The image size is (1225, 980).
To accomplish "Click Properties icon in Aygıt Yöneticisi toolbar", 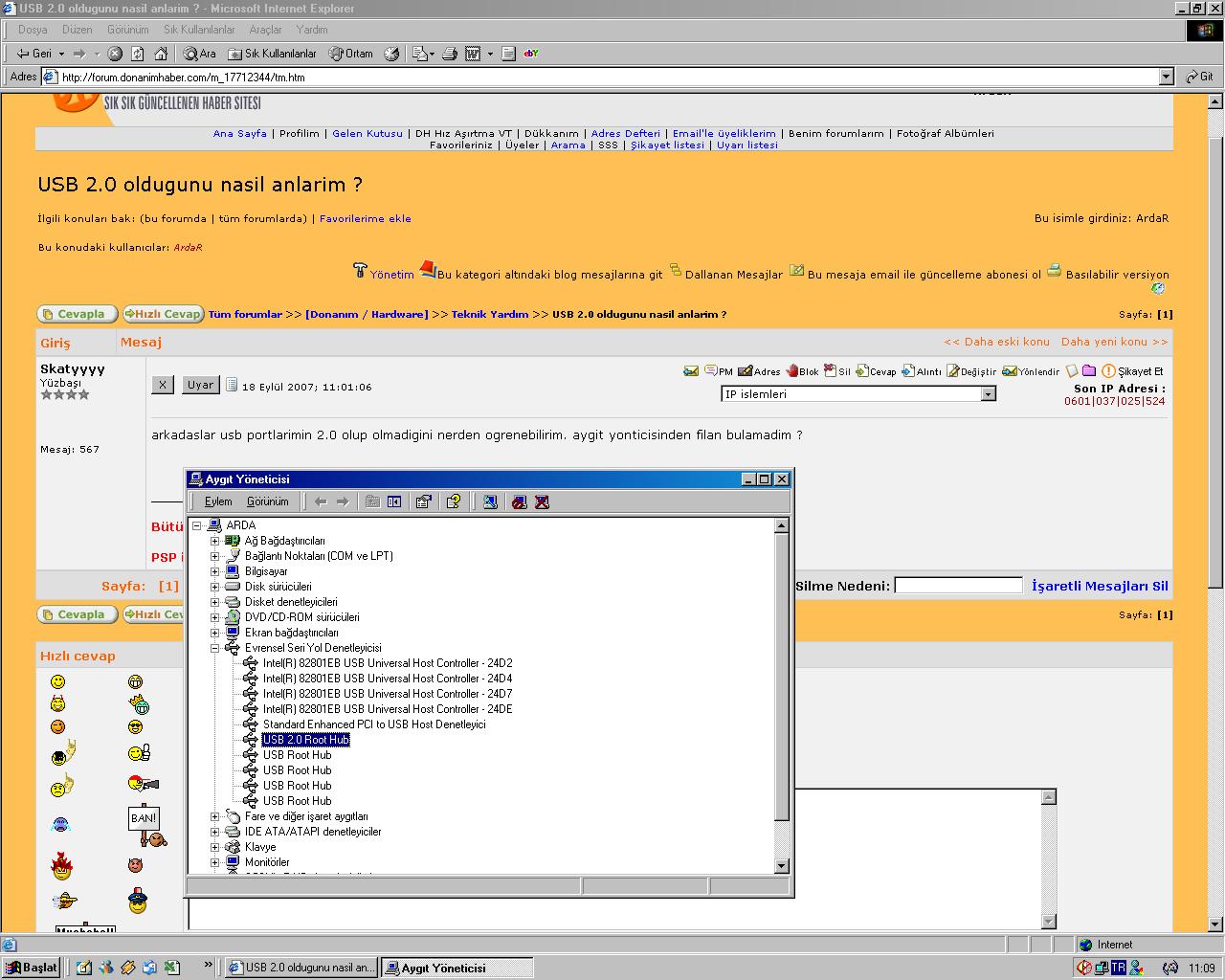I will click(423, 501).
